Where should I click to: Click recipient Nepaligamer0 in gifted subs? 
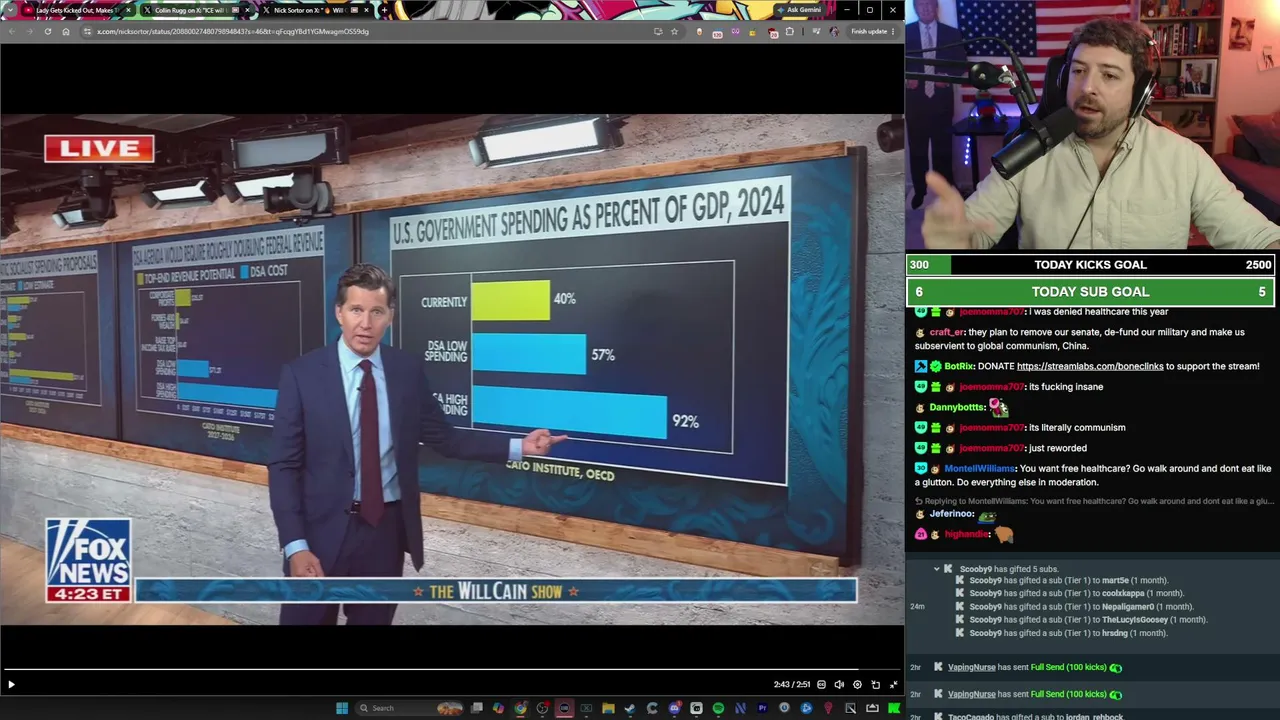(1128, 607)
